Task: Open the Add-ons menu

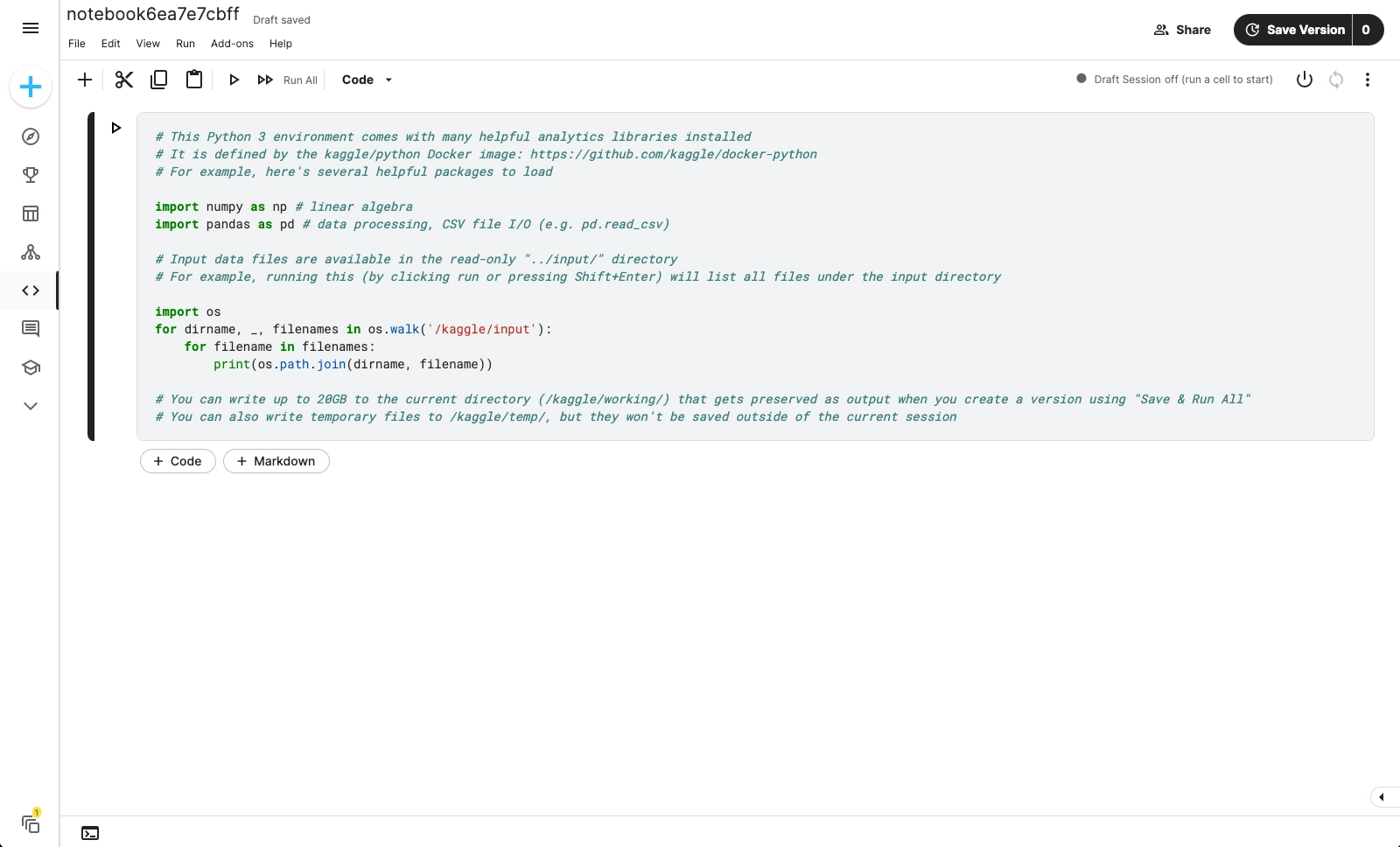Action: point(231,44)
